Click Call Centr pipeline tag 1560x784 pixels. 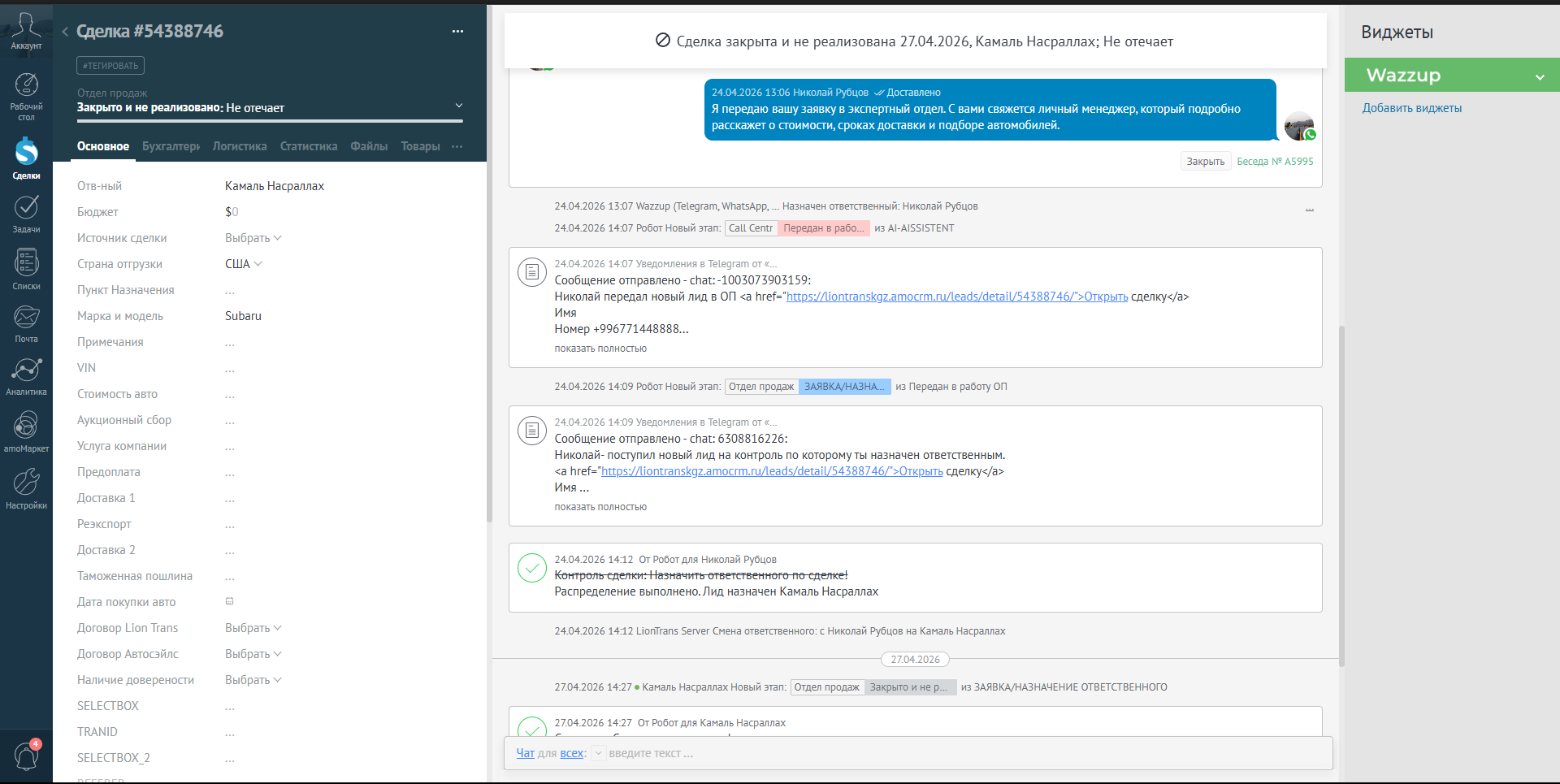click(x=751, y=228)
